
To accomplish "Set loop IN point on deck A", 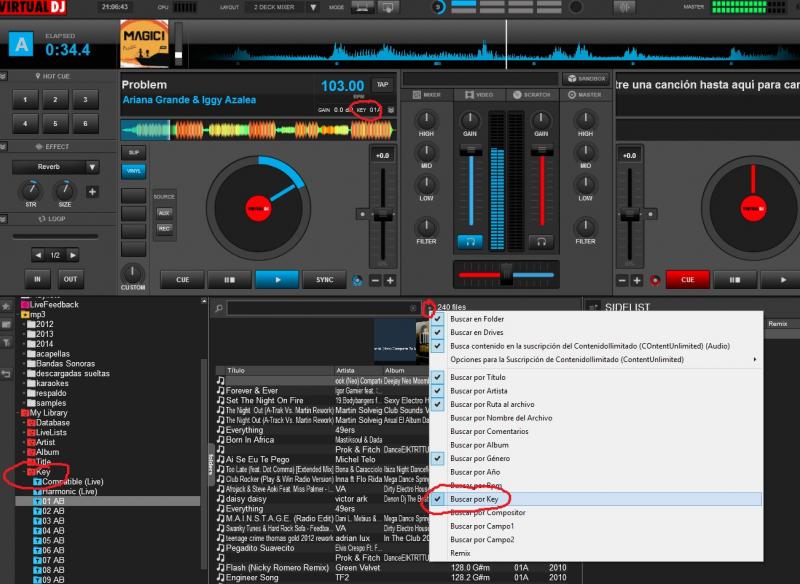I will click(x=37, y=279).
